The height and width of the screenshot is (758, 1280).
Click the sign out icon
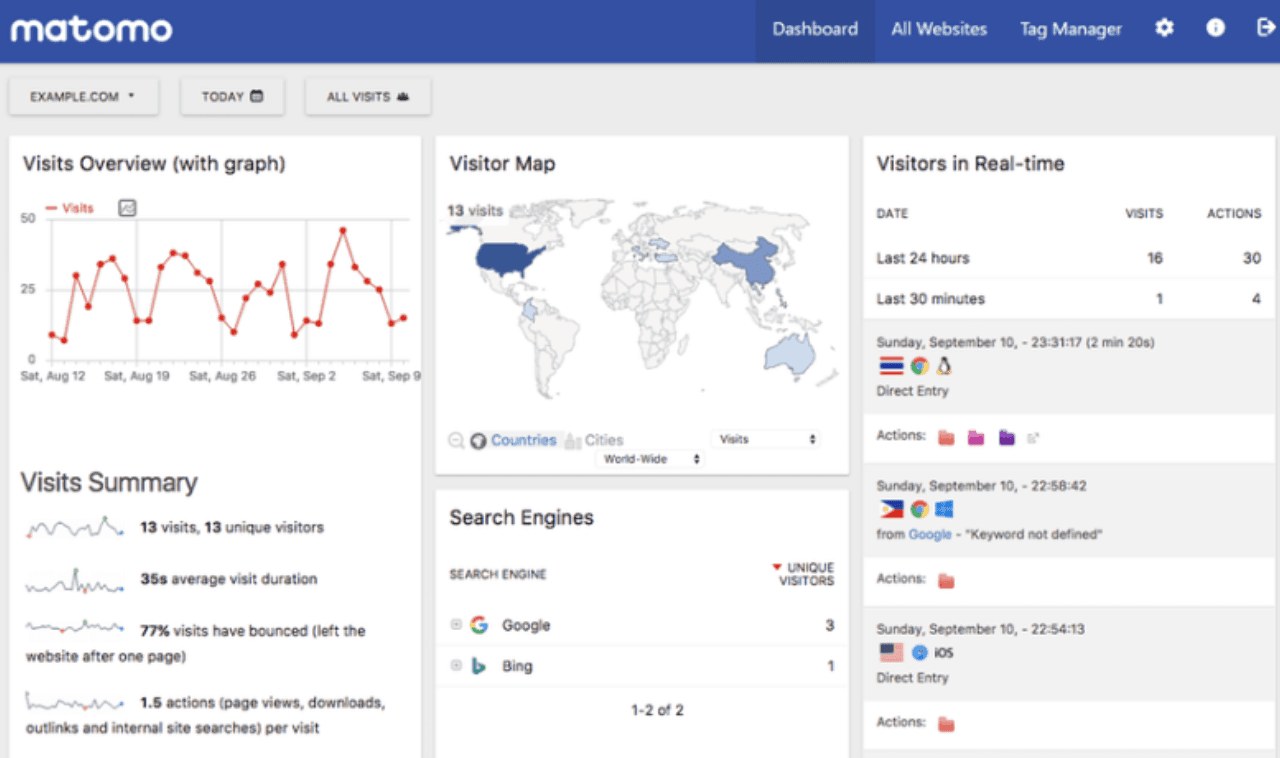pyautogui.click(x=1265, y=28)
